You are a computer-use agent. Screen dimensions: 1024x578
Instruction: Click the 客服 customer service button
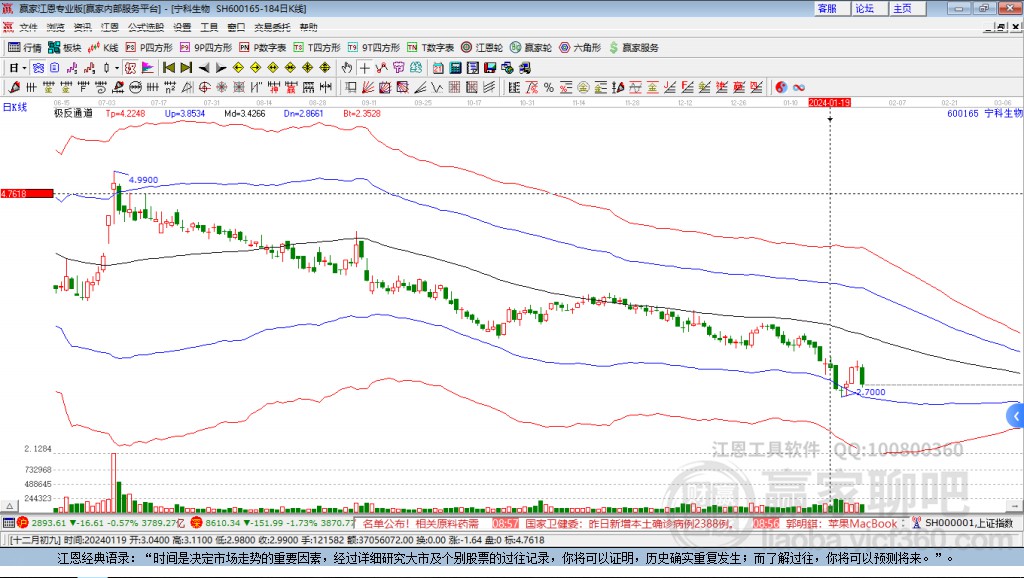pyautogui.click(x=827, y=8)
